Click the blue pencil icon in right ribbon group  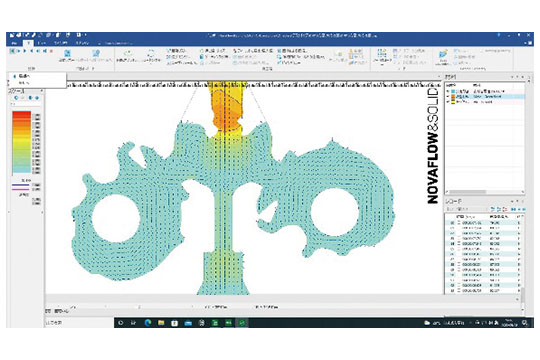click(x=443, y=54)
